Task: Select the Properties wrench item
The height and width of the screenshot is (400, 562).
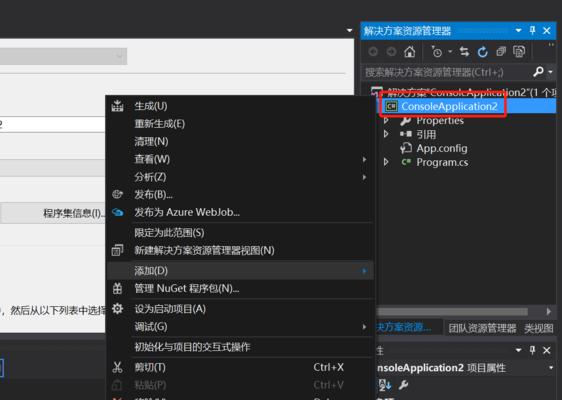Action: [432, 121]
